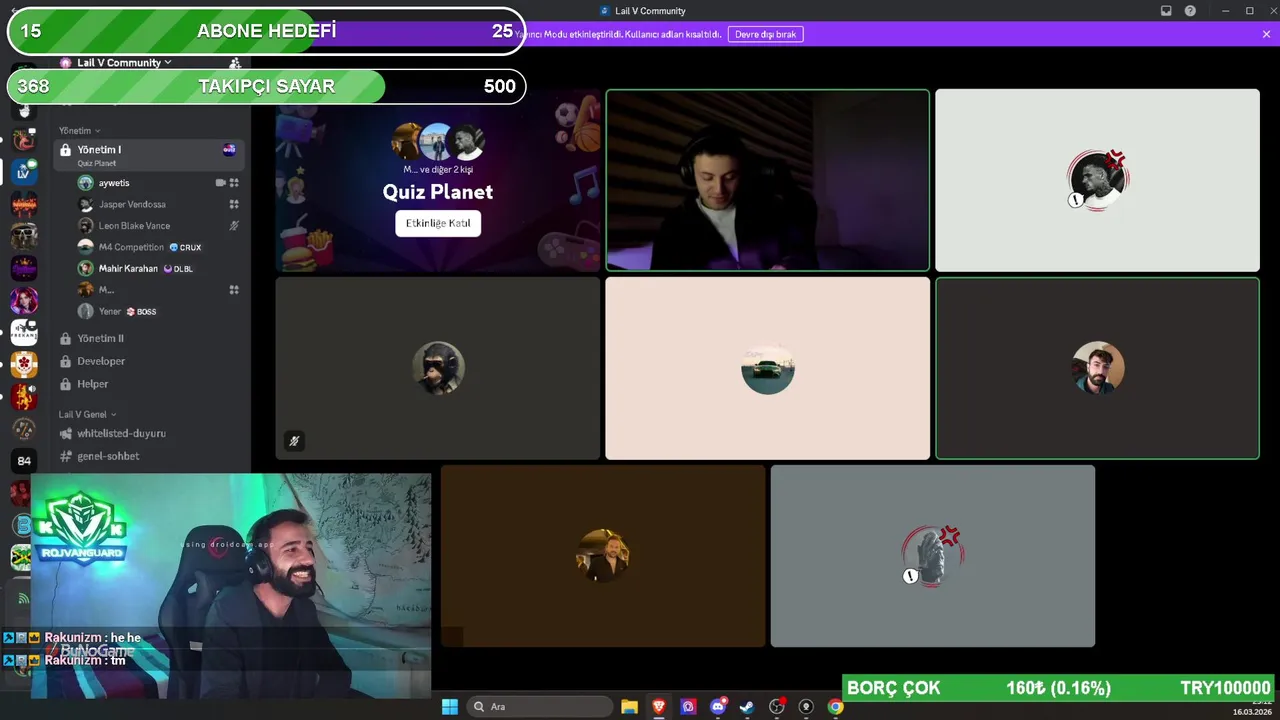1280x720 pixels.
Task: Collapse the Lail V Genel category
Action: pyautogui.click(x=87, y=414)
